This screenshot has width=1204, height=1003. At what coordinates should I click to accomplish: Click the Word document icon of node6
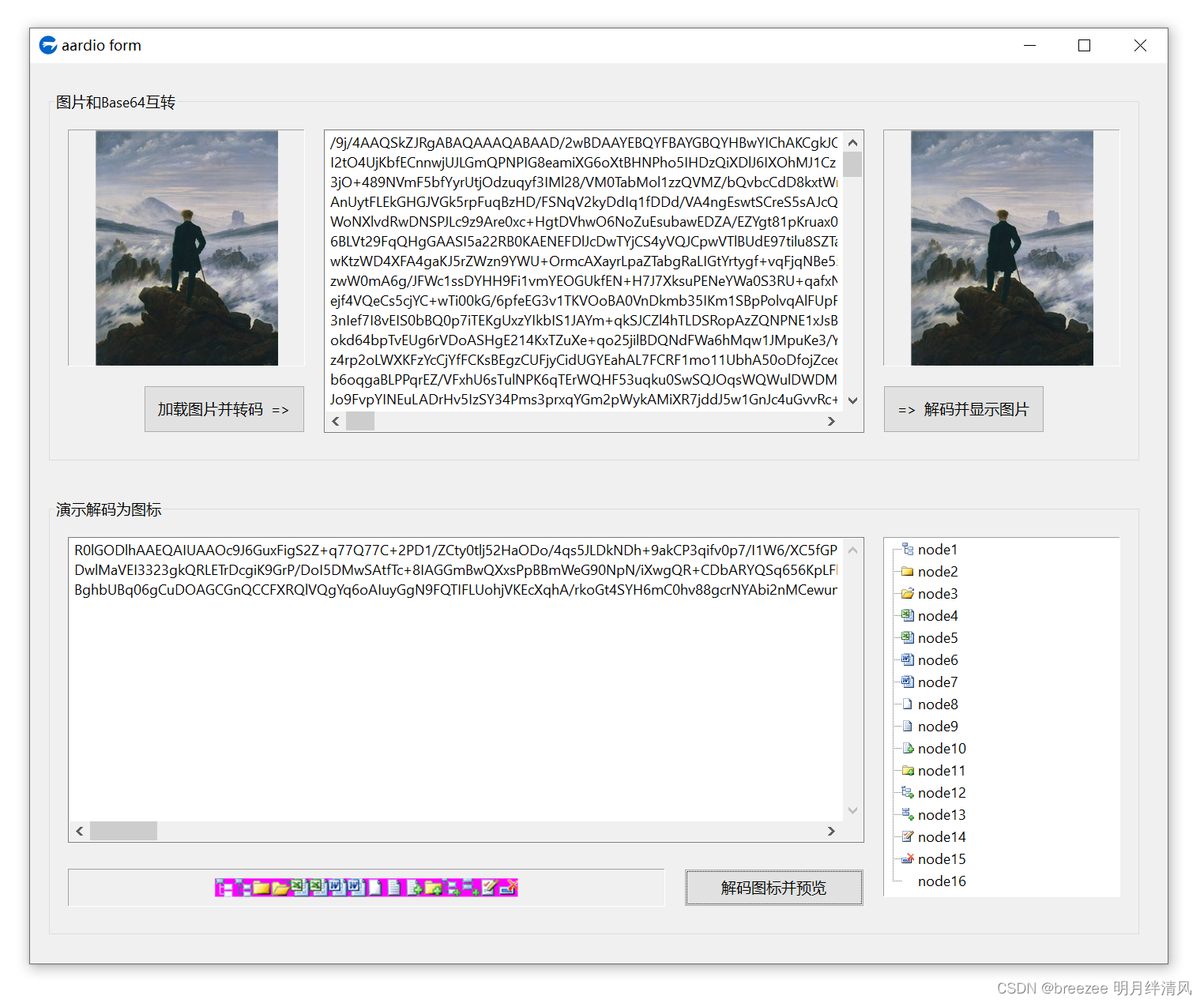[908, 659]
